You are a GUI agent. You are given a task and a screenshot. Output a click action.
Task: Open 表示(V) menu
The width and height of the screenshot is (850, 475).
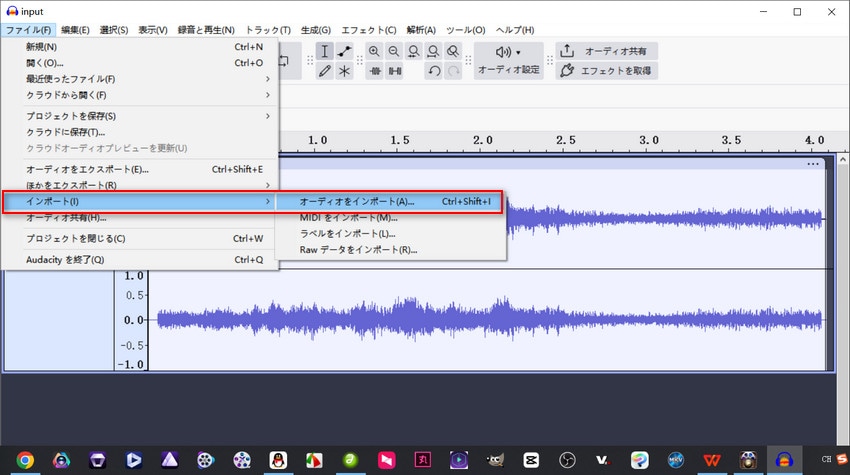click(152, 30)
